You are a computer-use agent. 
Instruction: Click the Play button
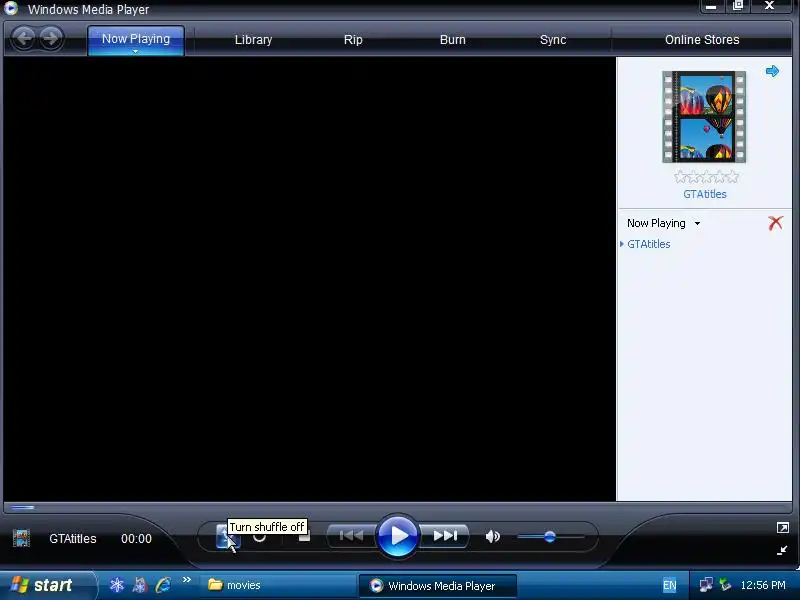tap(397, 536)
